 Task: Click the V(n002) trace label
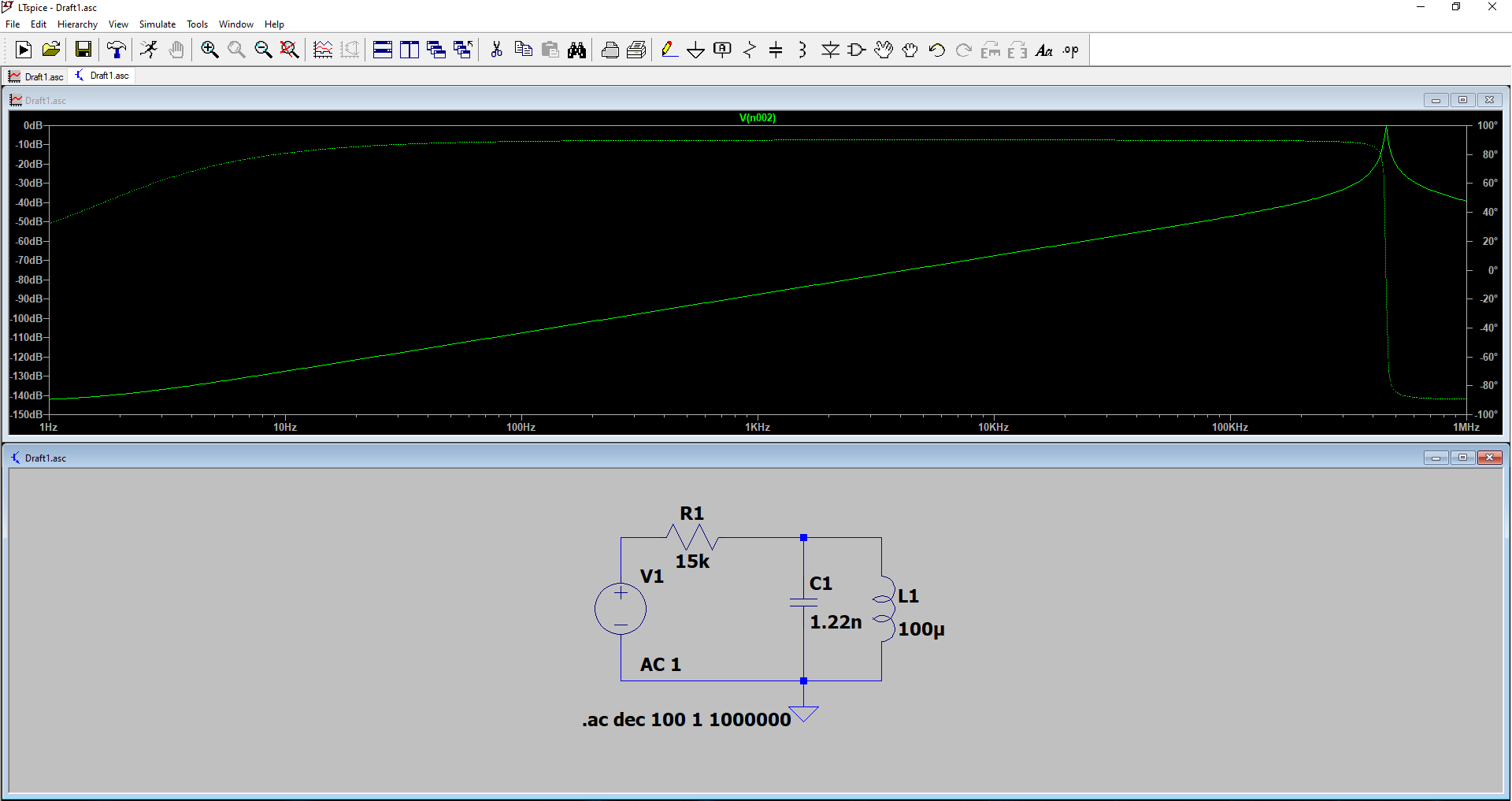(x=757, y=118)
